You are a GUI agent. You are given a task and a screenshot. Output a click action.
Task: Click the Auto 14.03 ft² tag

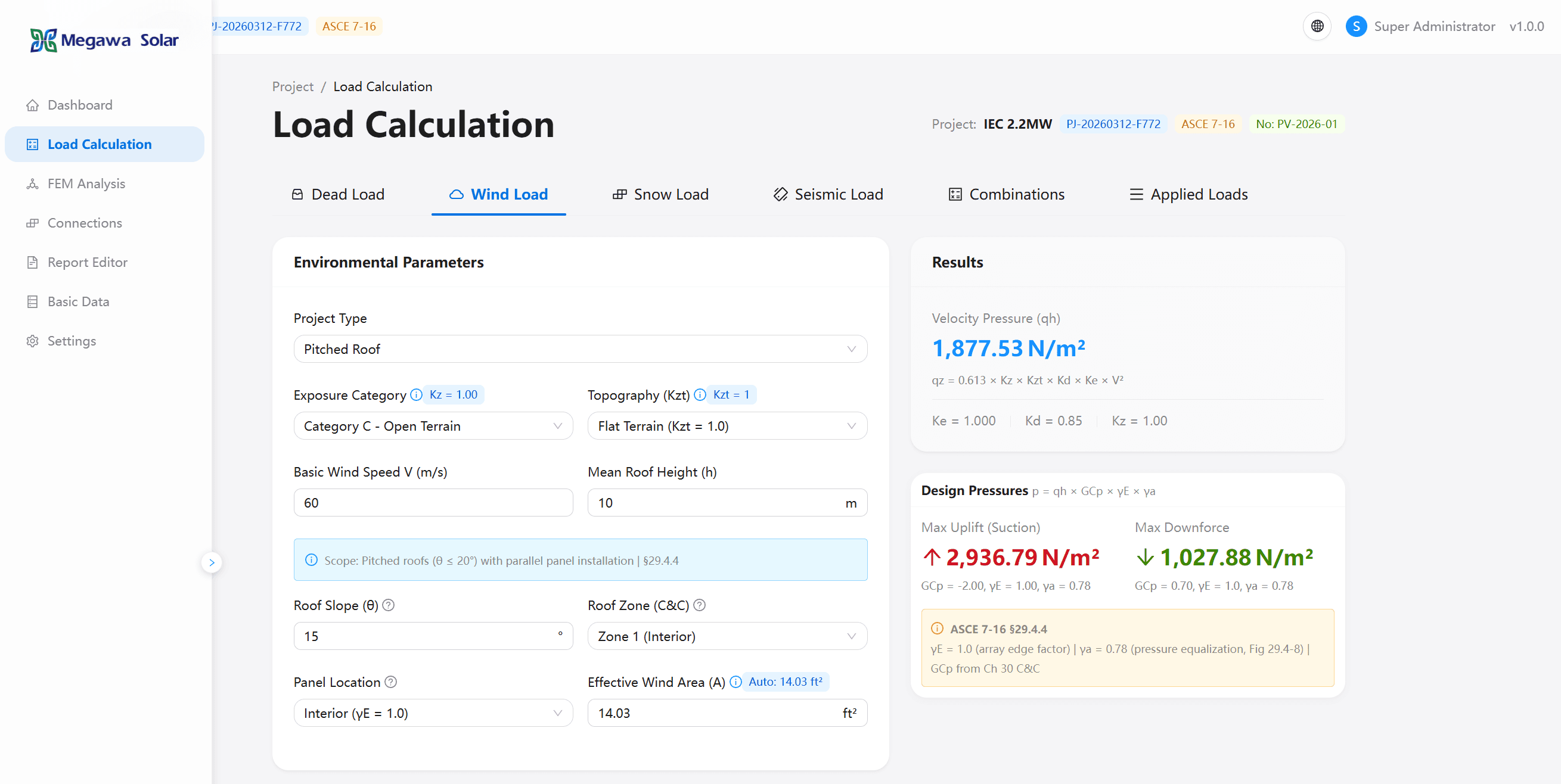tap(786, 682)
